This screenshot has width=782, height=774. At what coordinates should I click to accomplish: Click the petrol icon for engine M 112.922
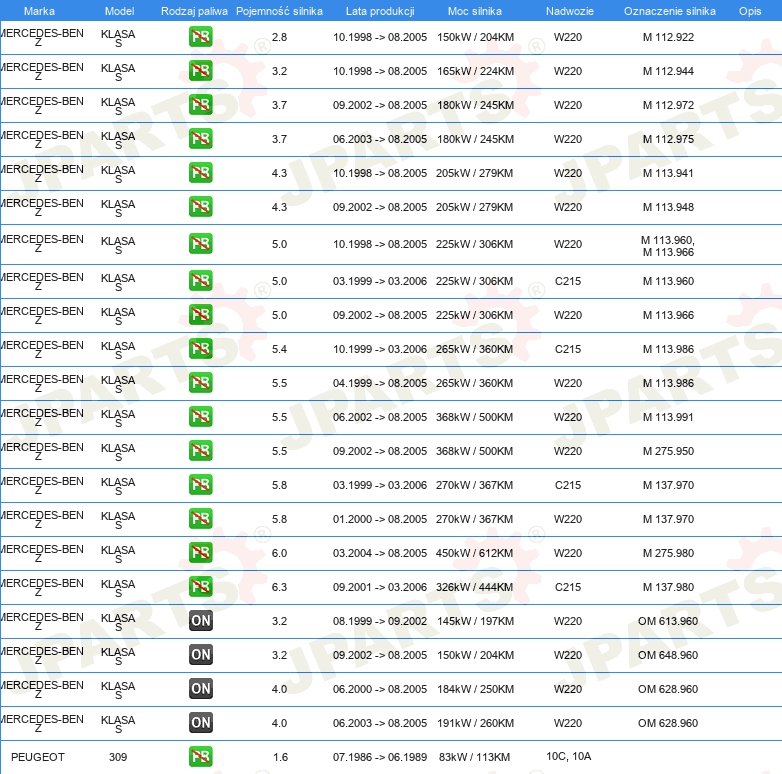200,37
